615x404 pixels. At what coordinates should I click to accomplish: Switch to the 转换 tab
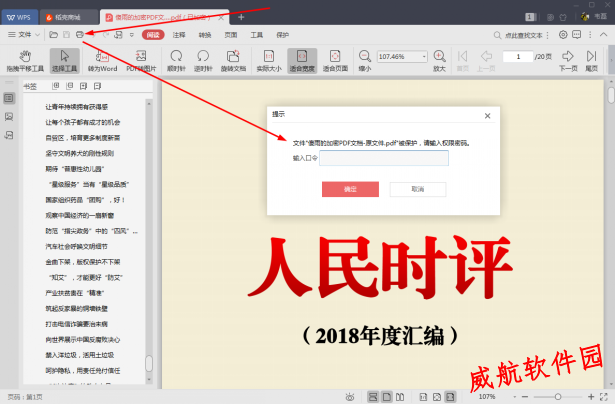pyautogui.click(x=205, y=35)
